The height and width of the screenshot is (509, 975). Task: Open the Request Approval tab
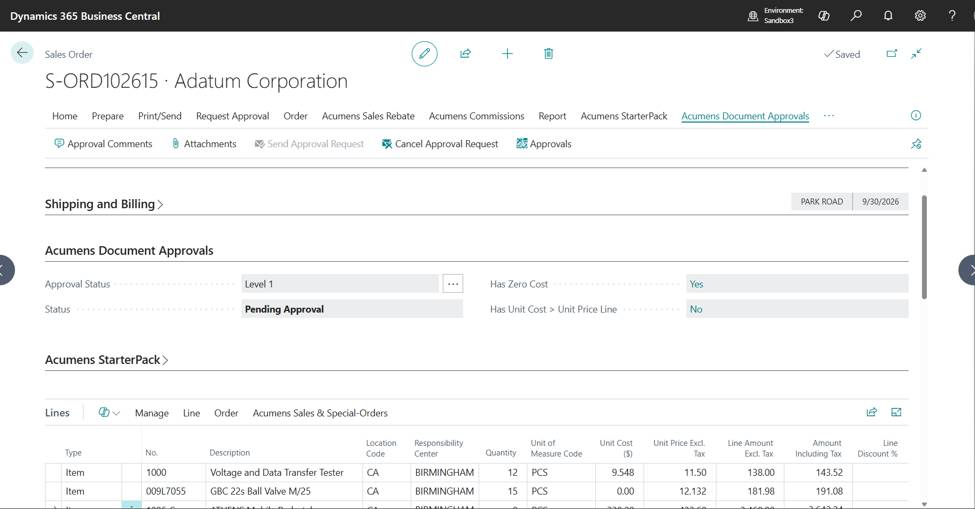[233, 116]
